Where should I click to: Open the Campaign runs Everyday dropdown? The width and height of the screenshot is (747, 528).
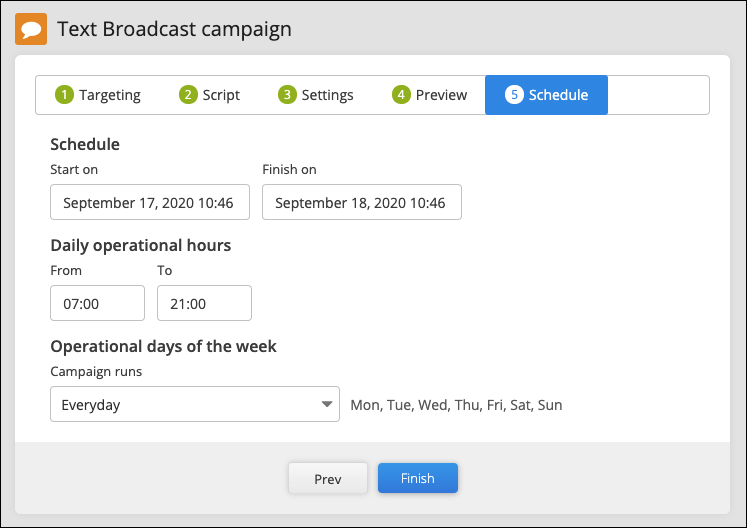(195, 404)
